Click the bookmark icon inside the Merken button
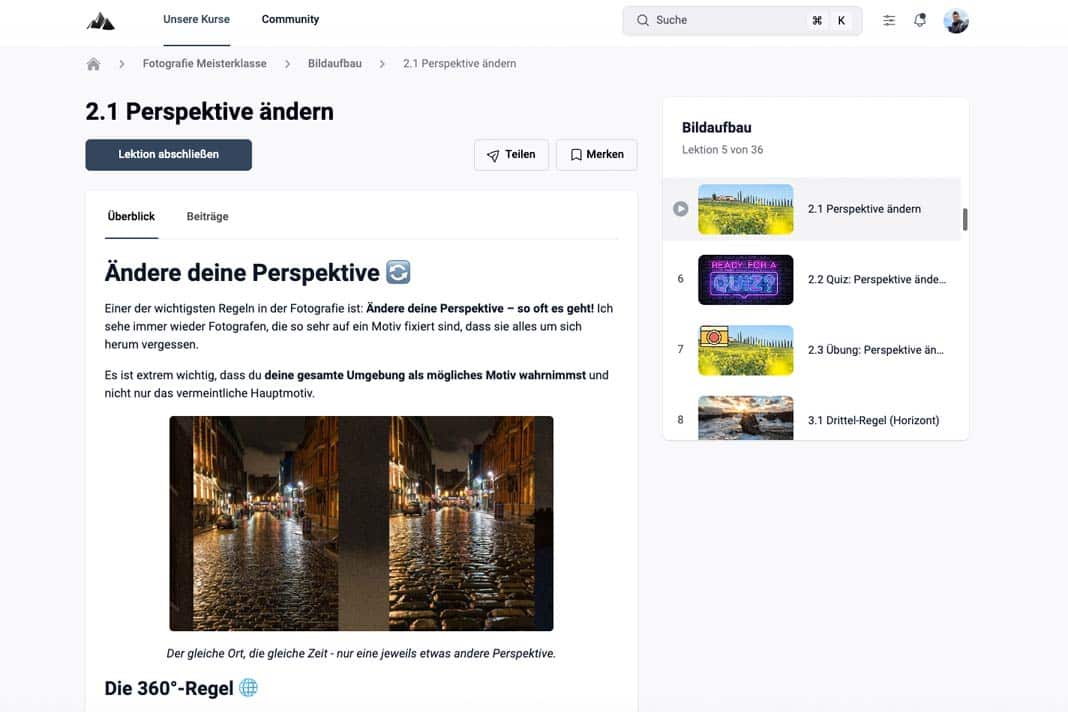 tap(575, 154)
